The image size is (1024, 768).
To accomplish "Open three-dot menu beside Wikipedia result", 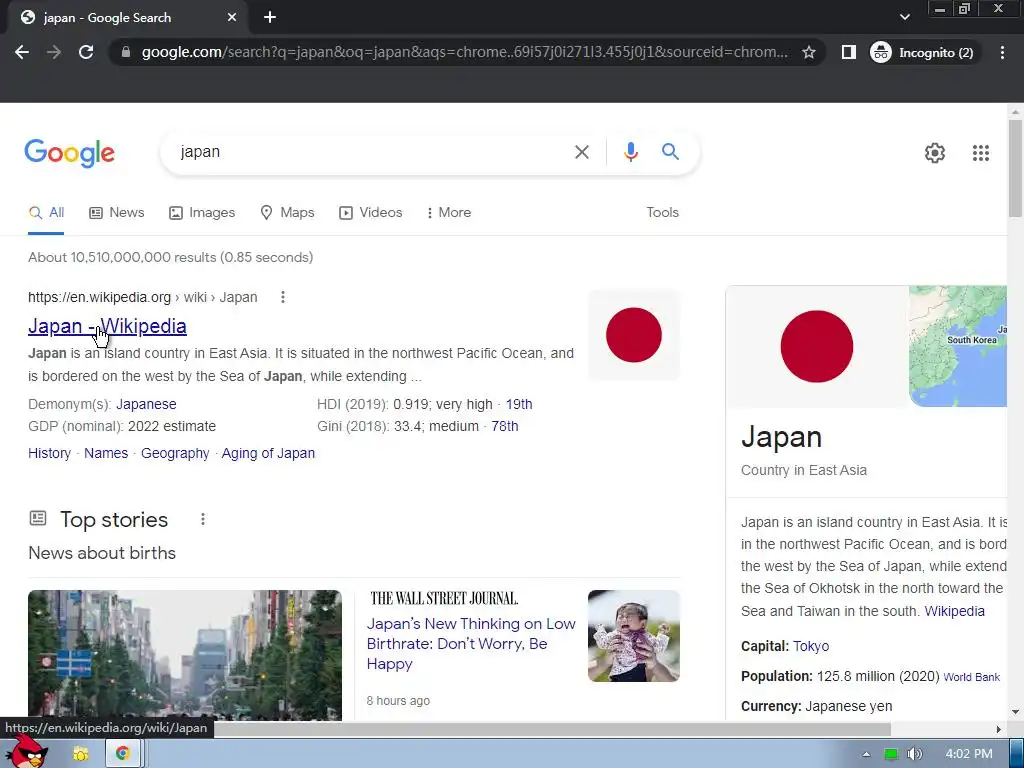I will pyautogui.click(x=283, y=297).
